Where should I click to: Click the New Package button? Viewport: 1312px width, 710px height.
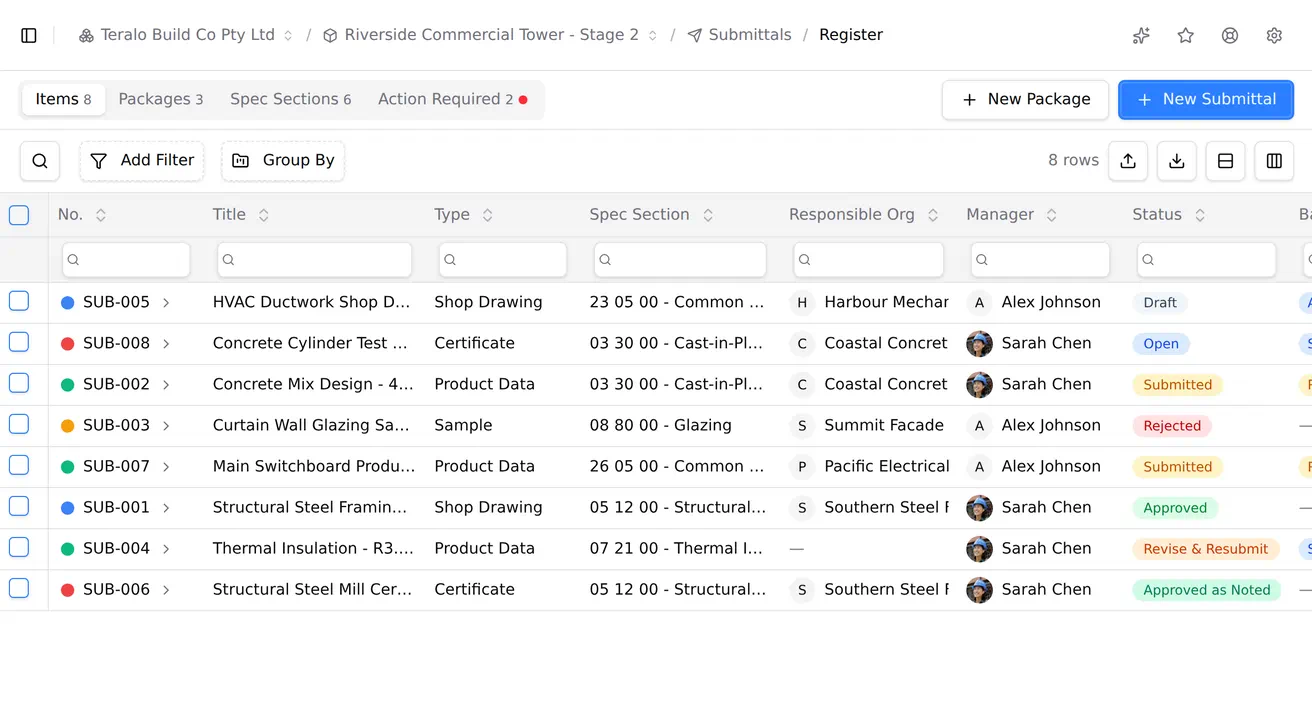1025,100
